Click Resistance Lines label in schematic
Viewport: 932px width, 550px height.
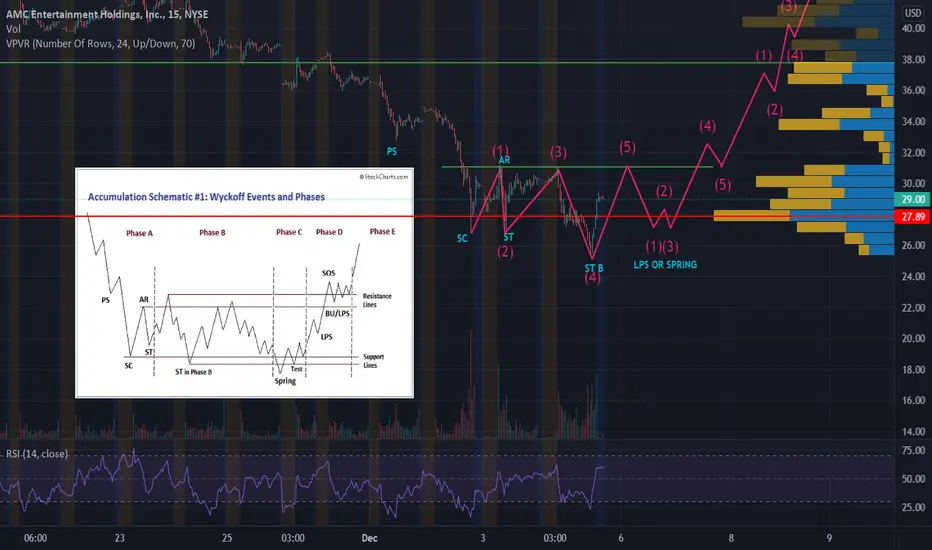pos(377,300)
